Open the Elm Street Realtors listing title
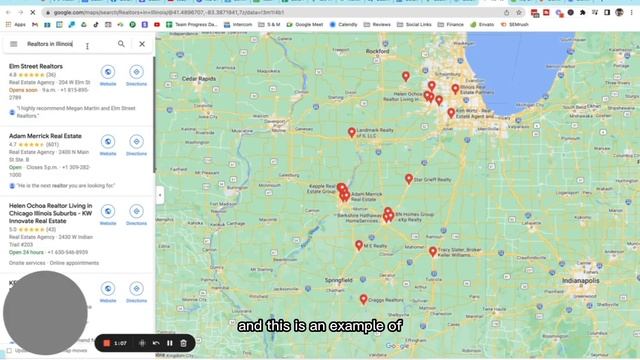The image size is (640, 360). tap(36, 66)
